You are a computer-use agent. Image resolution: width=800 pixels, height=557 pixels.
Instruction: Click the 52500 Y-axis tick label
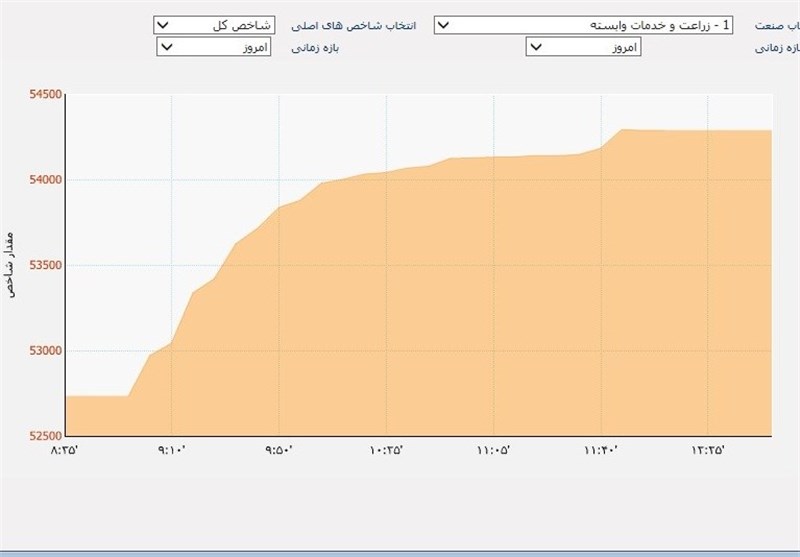[43, 436]
